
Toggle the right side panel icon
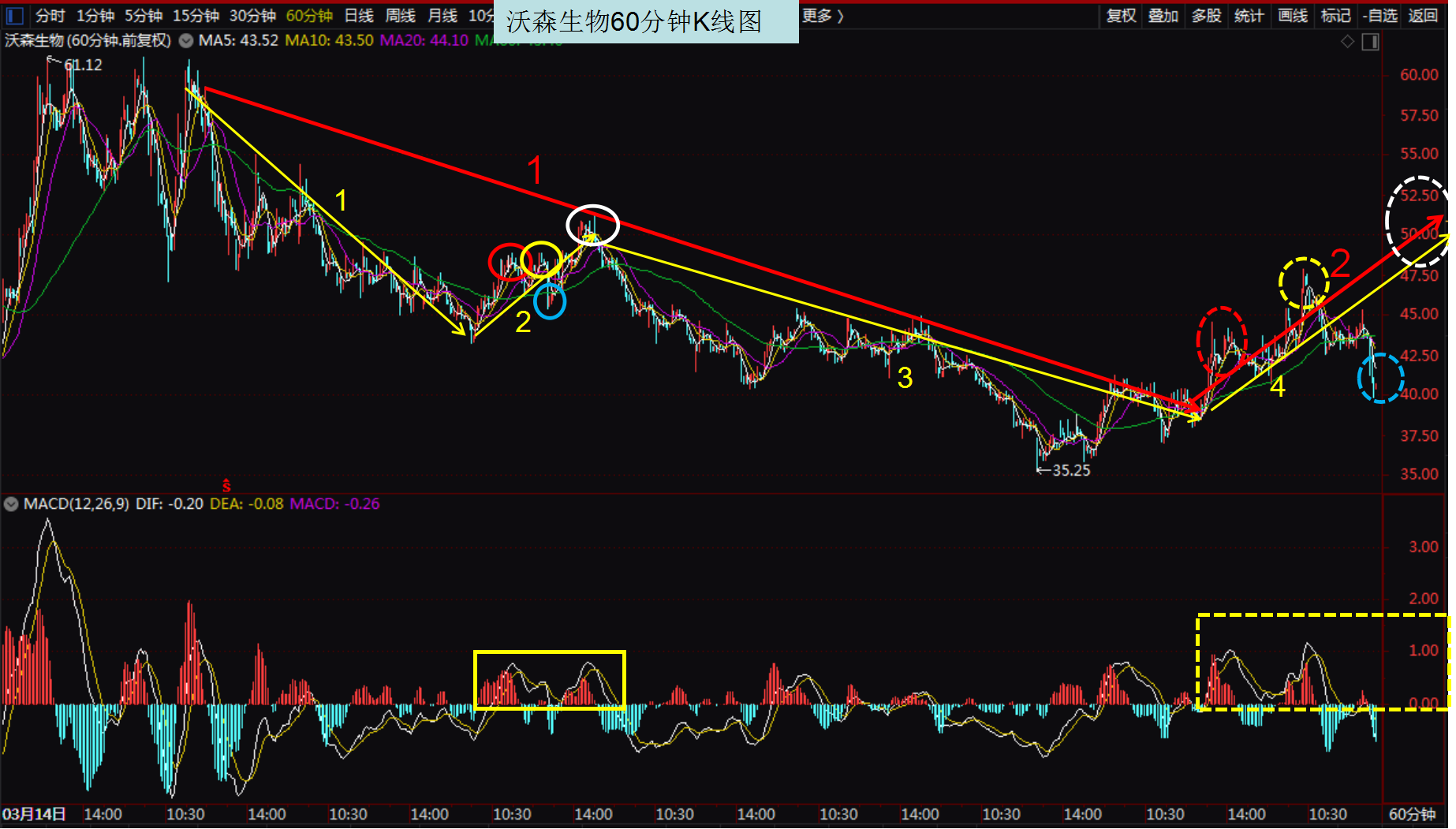(1371, 42)
